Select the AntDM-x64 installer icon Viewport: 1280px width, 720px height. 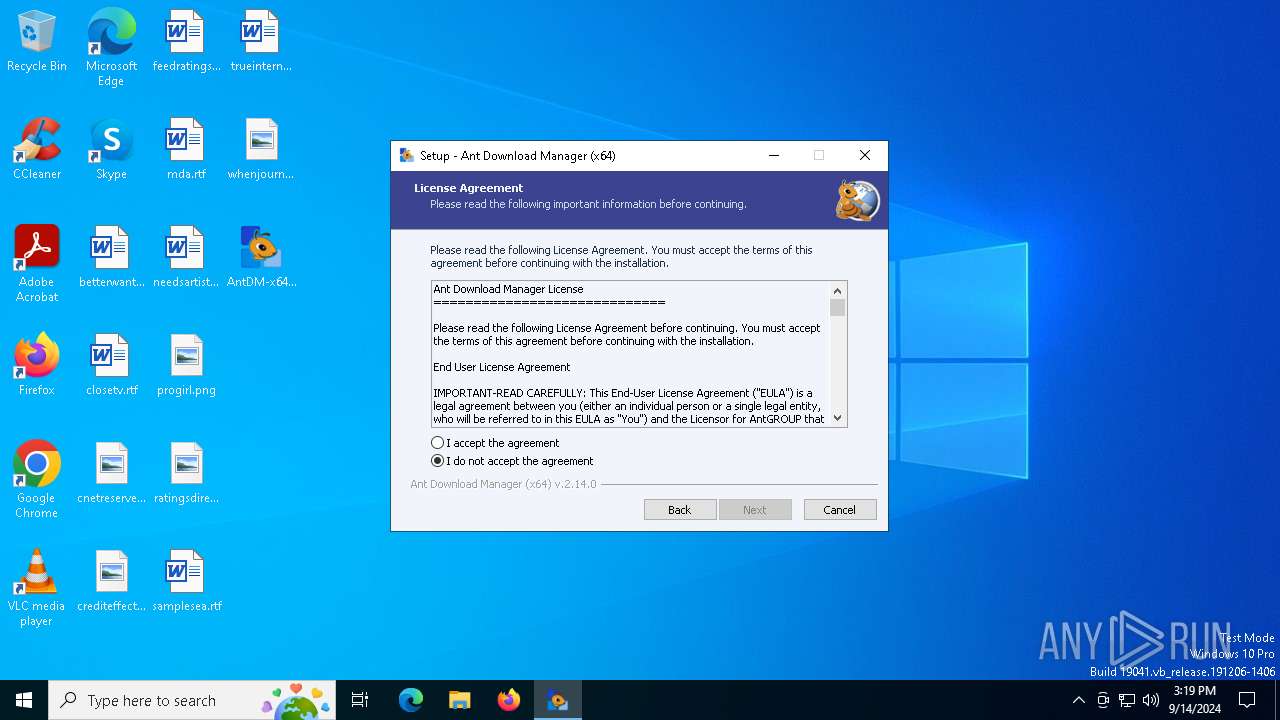click(261, 258)
